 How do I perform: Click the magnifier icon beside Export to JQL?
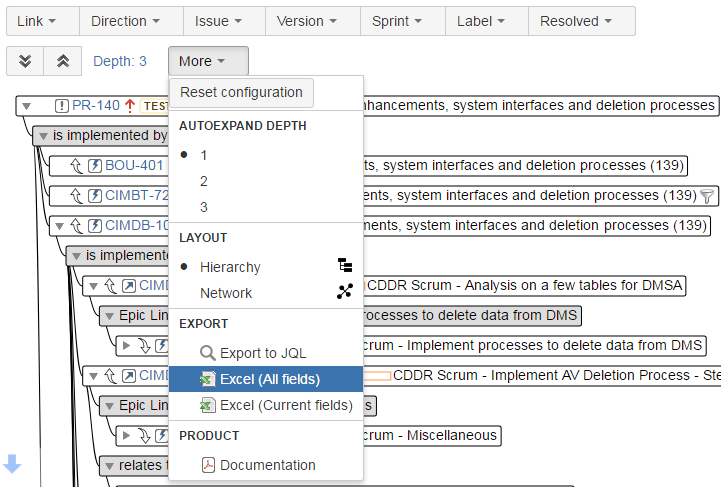pos(208,353)
